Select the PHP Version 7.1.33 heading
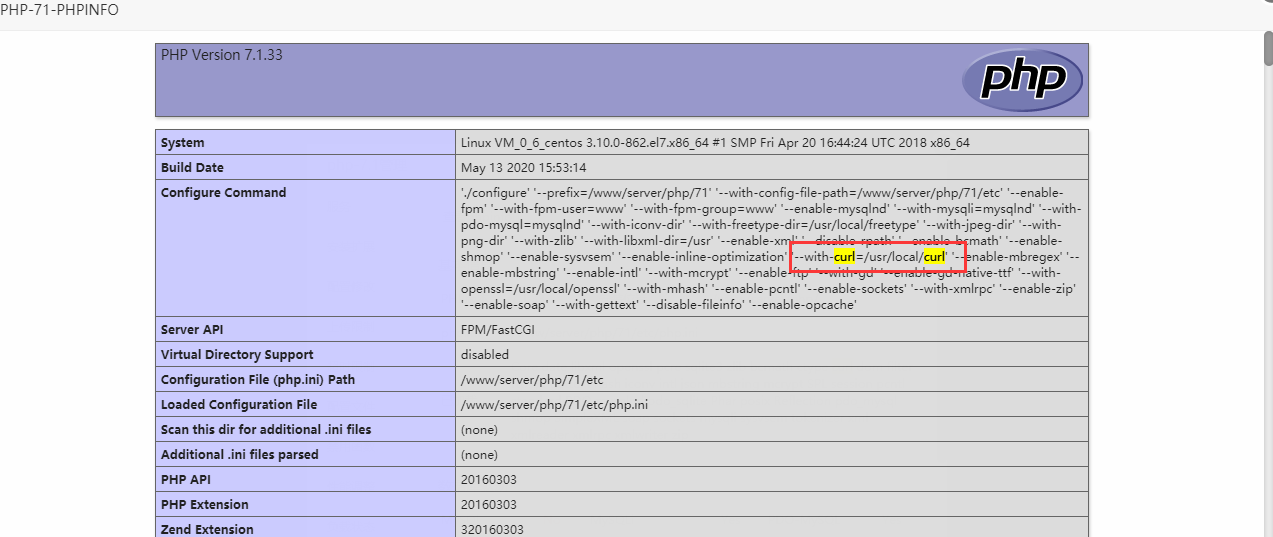 (222, 55)
